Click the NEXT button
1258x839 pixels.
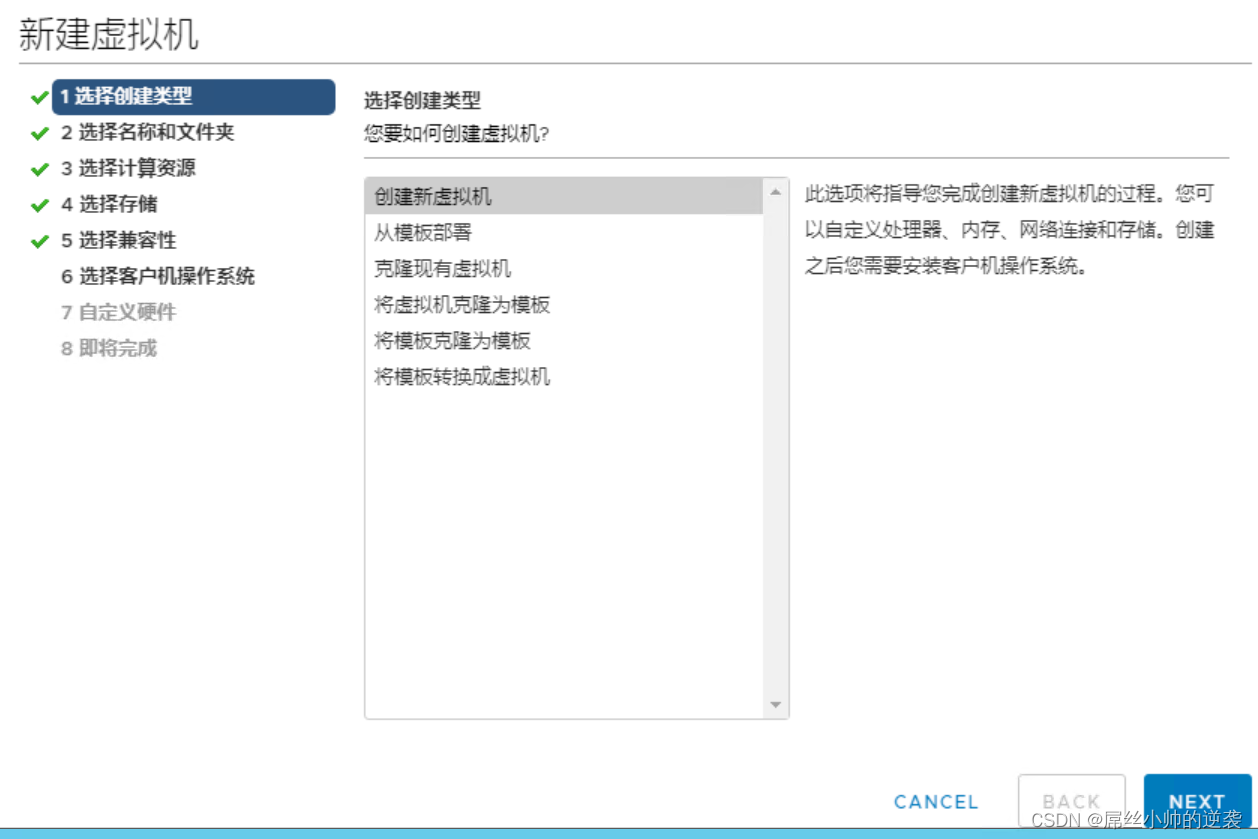1197,801
